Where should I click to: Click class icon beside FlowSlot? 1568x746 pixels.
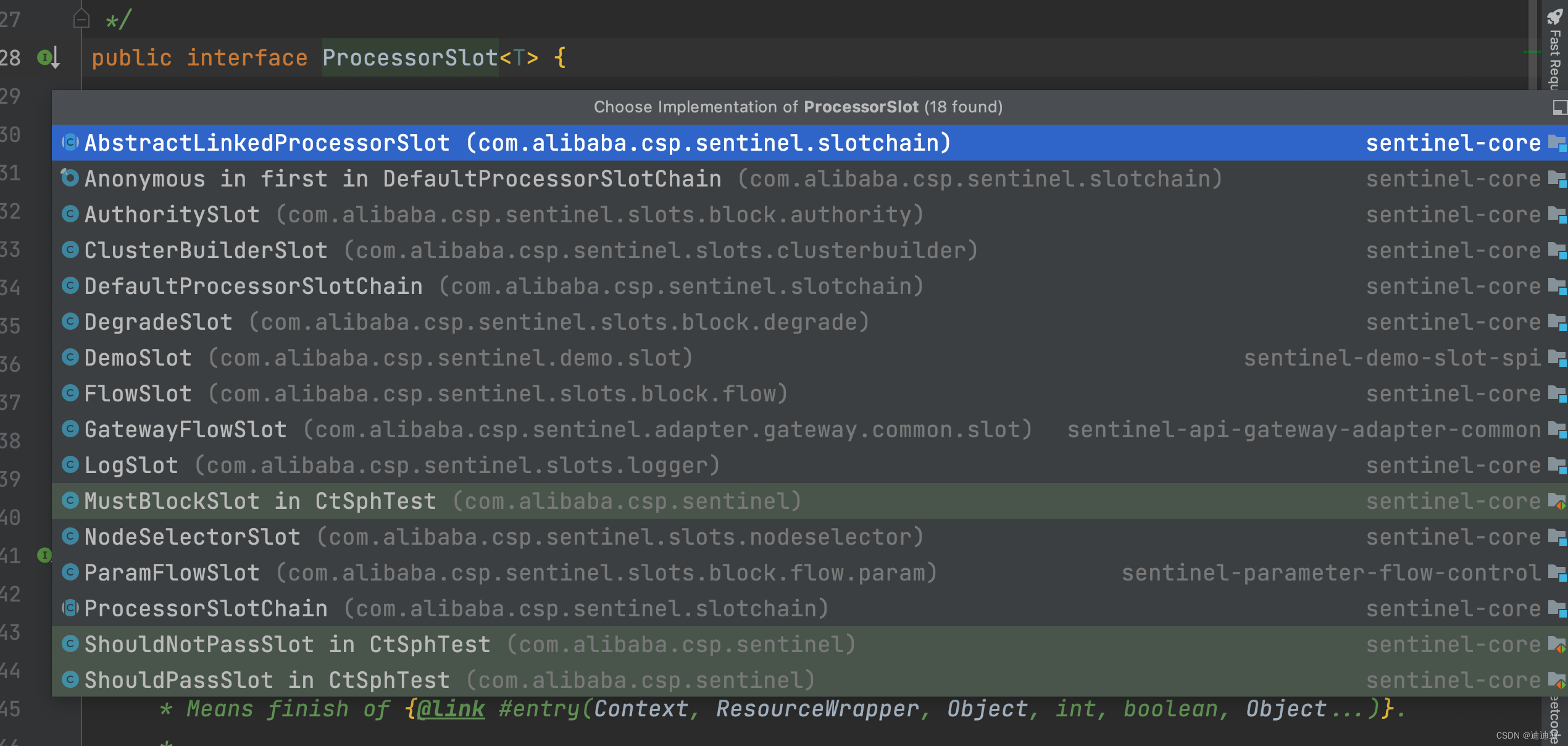point(70,393)
